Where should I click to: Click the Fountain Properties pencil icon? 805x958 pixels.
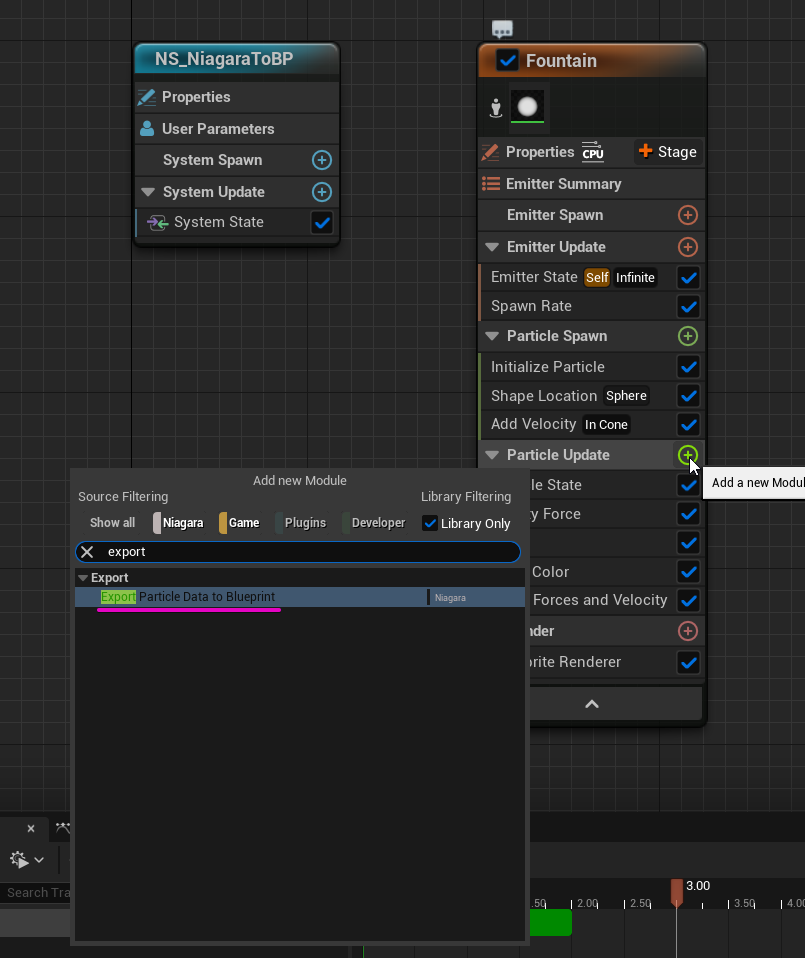pos(490,152)
